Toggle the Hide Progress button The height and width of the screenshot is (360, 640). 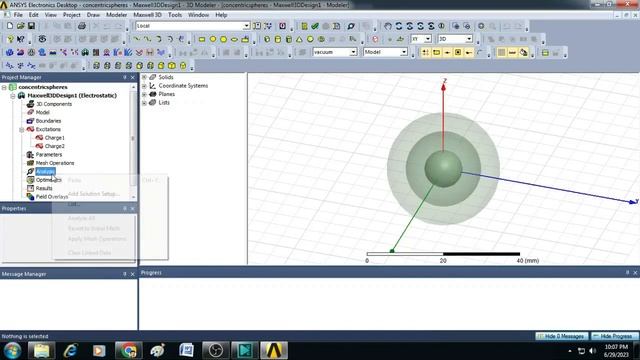(x=614, y=336)
